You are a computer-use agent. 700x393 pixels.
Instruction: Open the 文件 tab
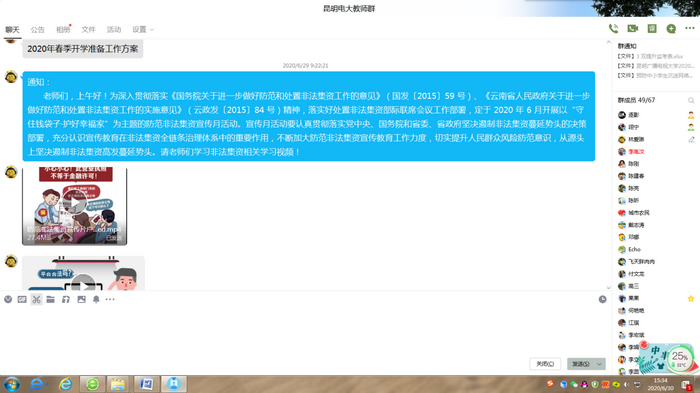click(88, 29)
